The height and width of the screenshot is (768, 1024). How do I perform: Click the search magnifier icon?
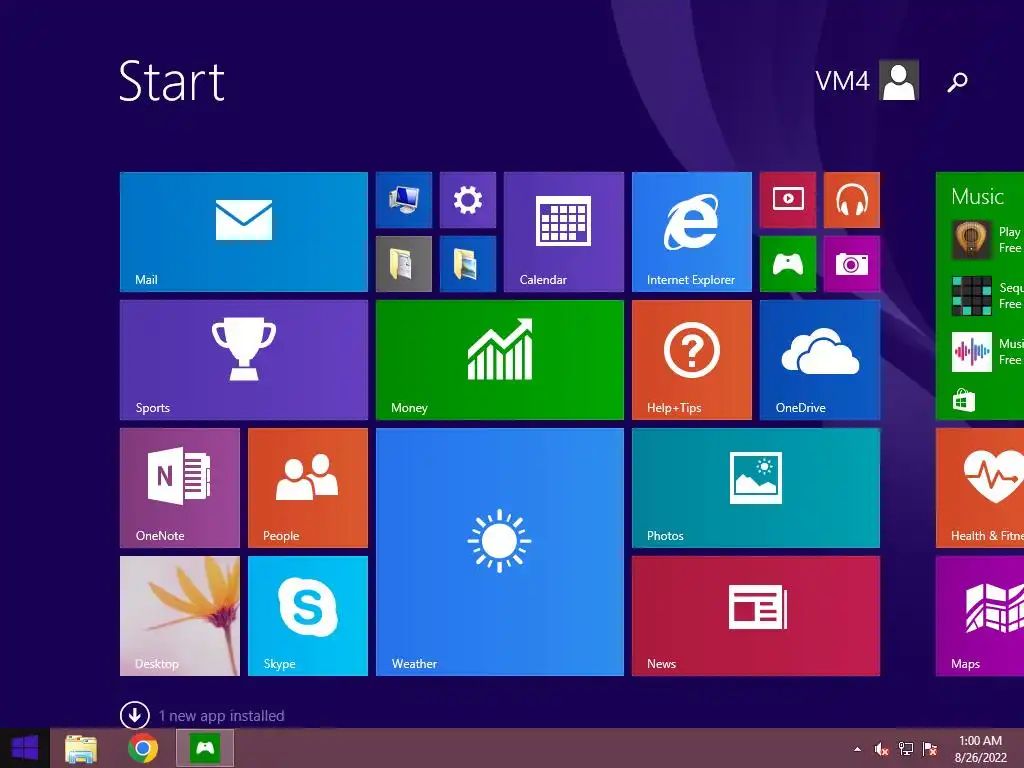pyautogui.click(x=957, y=82)
